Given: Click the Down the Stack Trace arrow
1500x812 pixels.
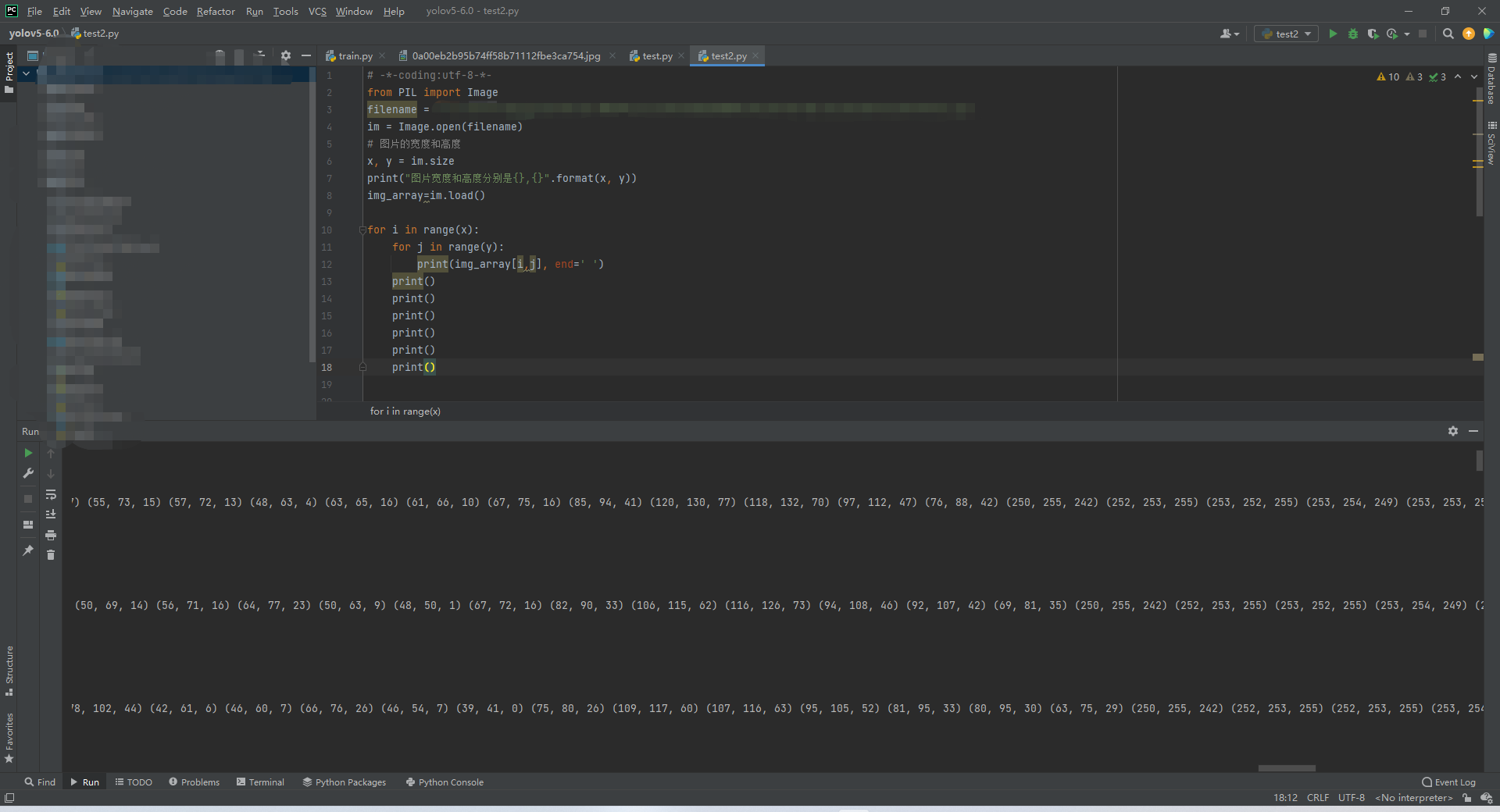Looking at the screenshot, I should (x=51, y=474).
